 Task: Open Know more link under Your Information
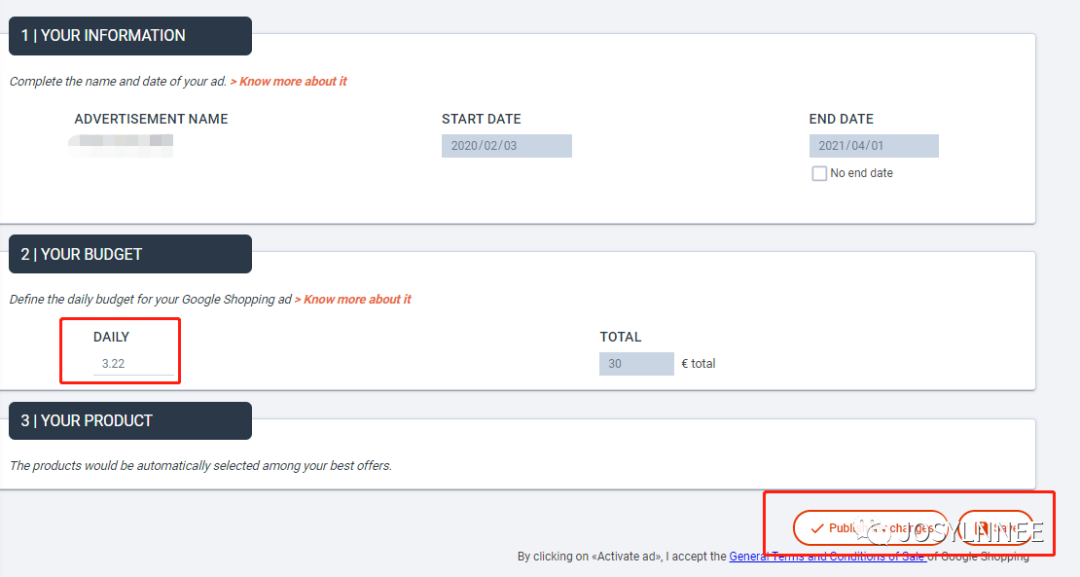tap(289, 82)
